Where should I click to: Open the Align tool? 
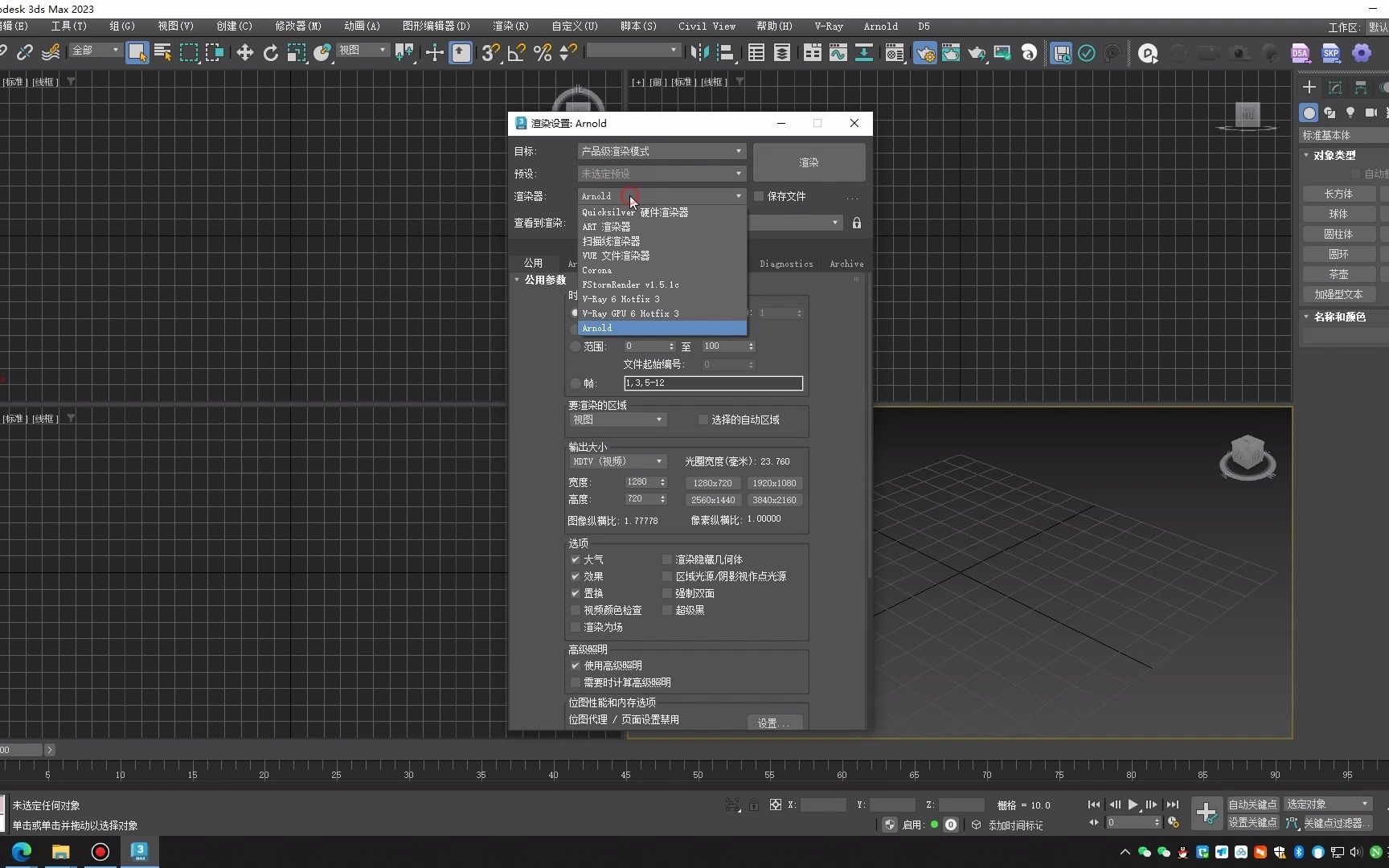726,53
